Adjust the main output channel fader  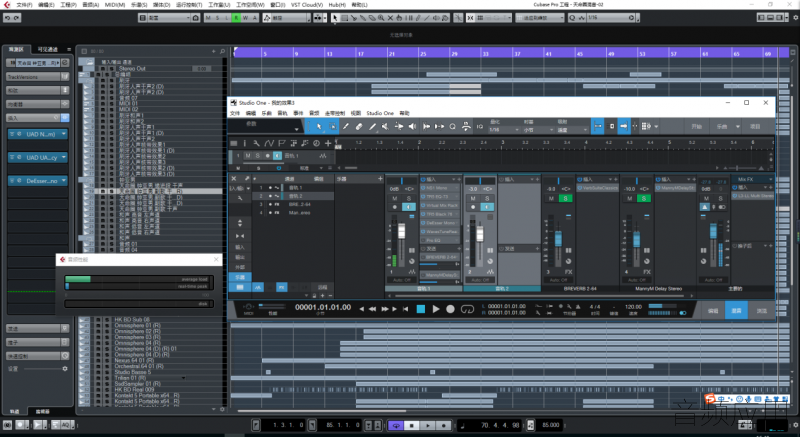point(713,232)
